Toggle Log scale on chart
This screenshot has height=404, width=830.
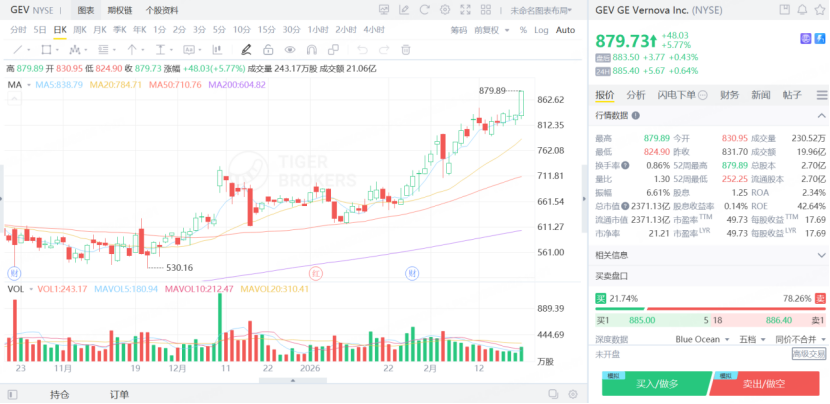click(x=541, y=30)
